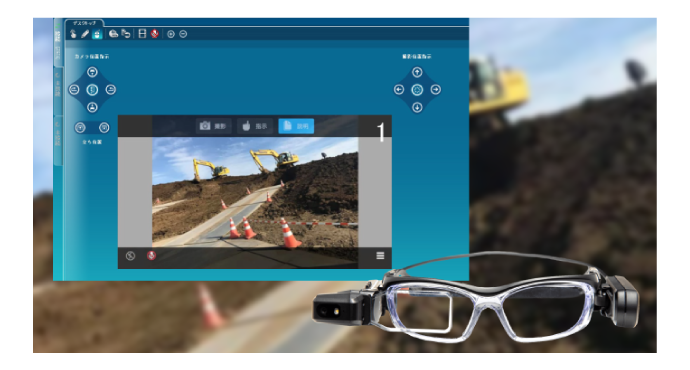
Task: Click the center button of camera position pad
Action: pyautogui.click(x=92, y=90)
